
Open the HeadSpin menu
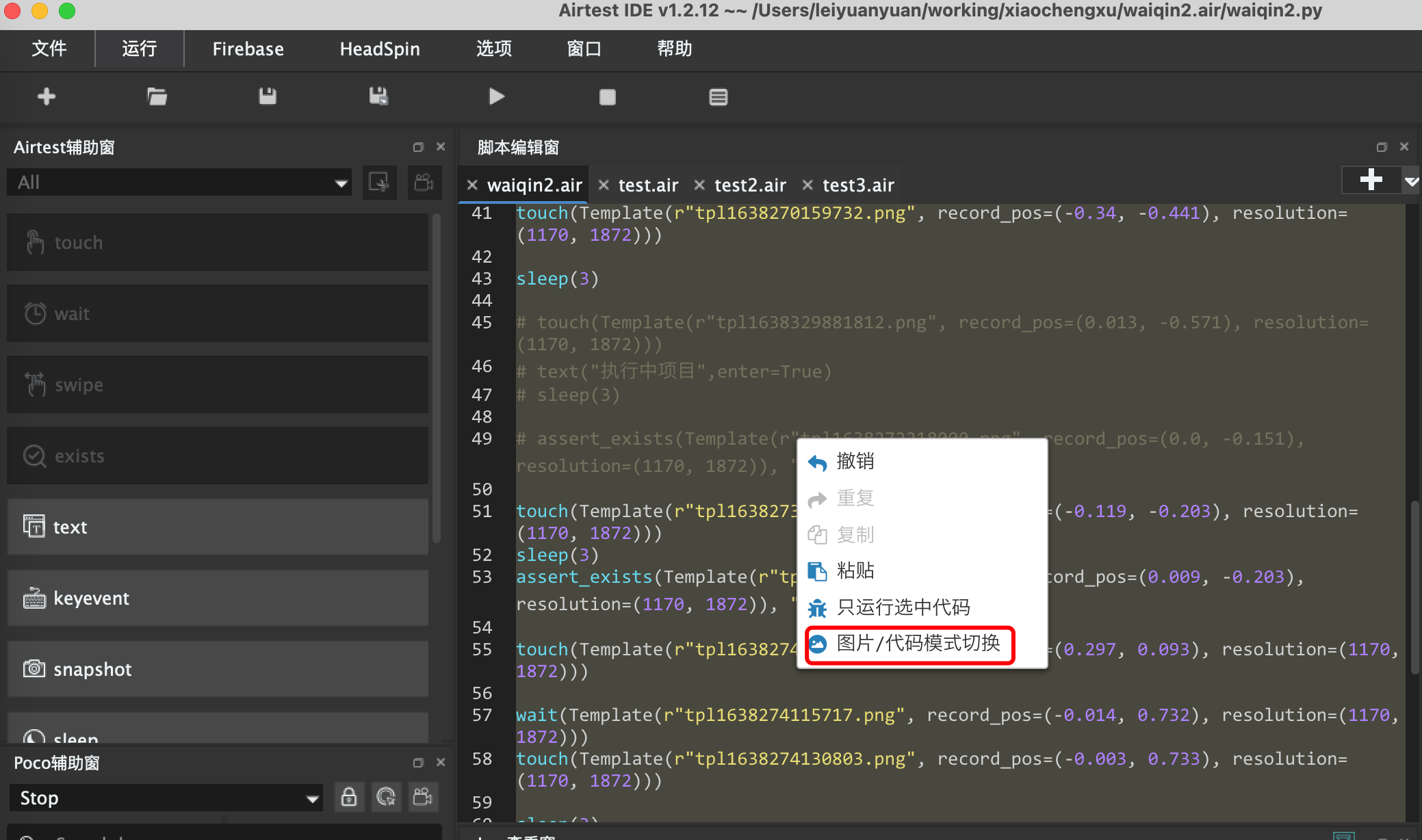[380, 49]
